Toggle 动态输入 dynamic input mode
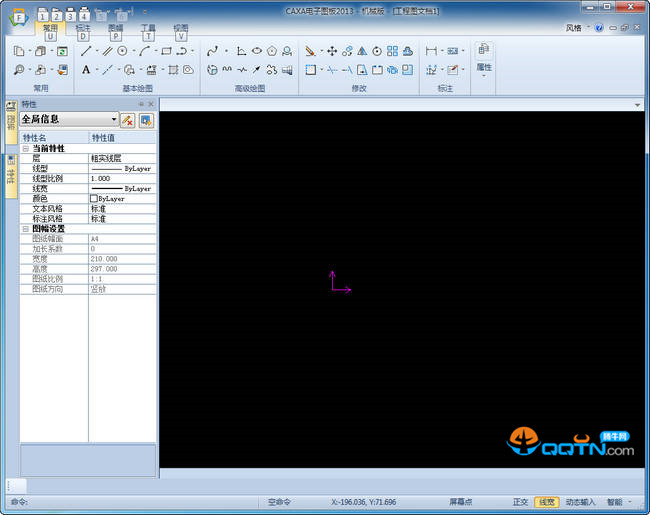The width and height of the screenshot is (650, 515). tap(580, 502)
